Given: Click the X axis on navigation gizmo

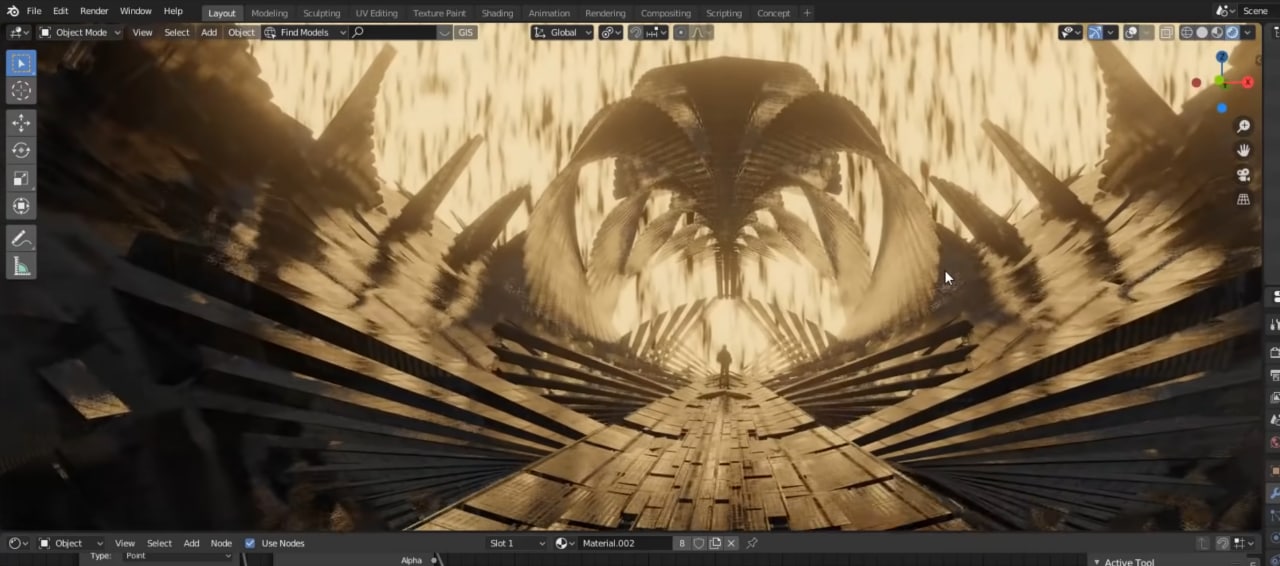Looking at the screenshot, I should coord(1247,82).
